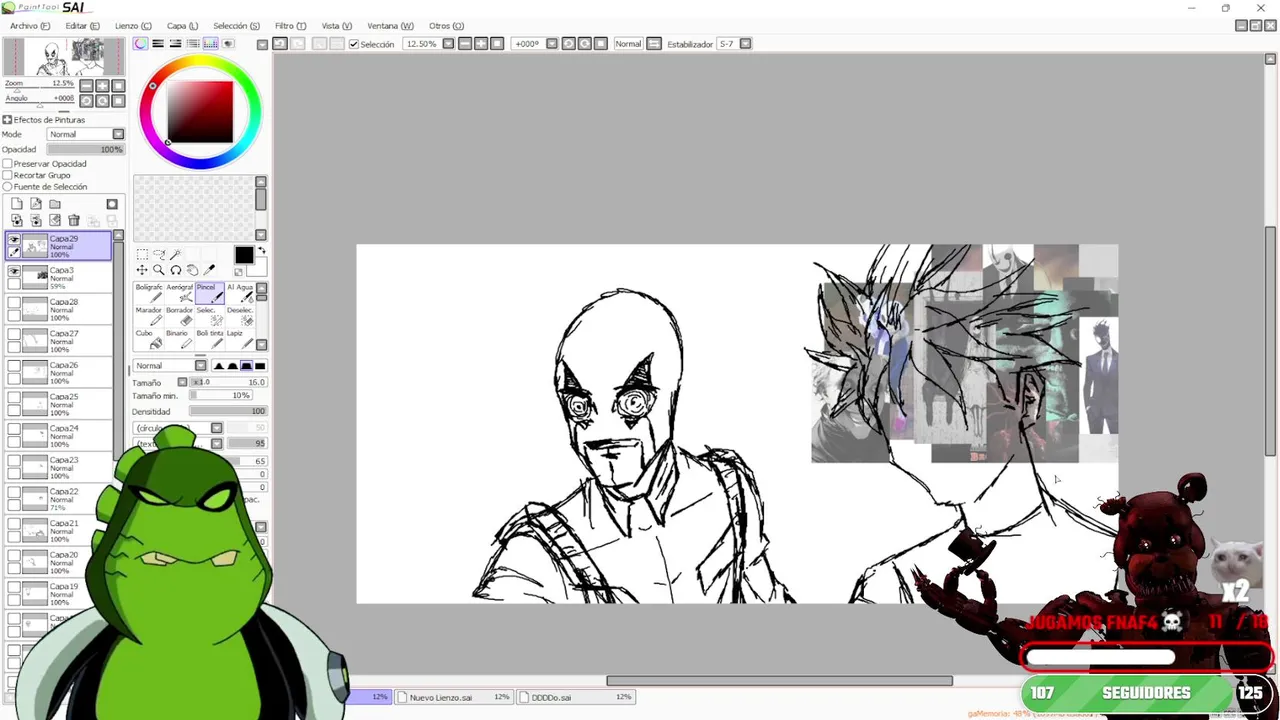Open the color panel options dropdown arrow

[262, 44]
